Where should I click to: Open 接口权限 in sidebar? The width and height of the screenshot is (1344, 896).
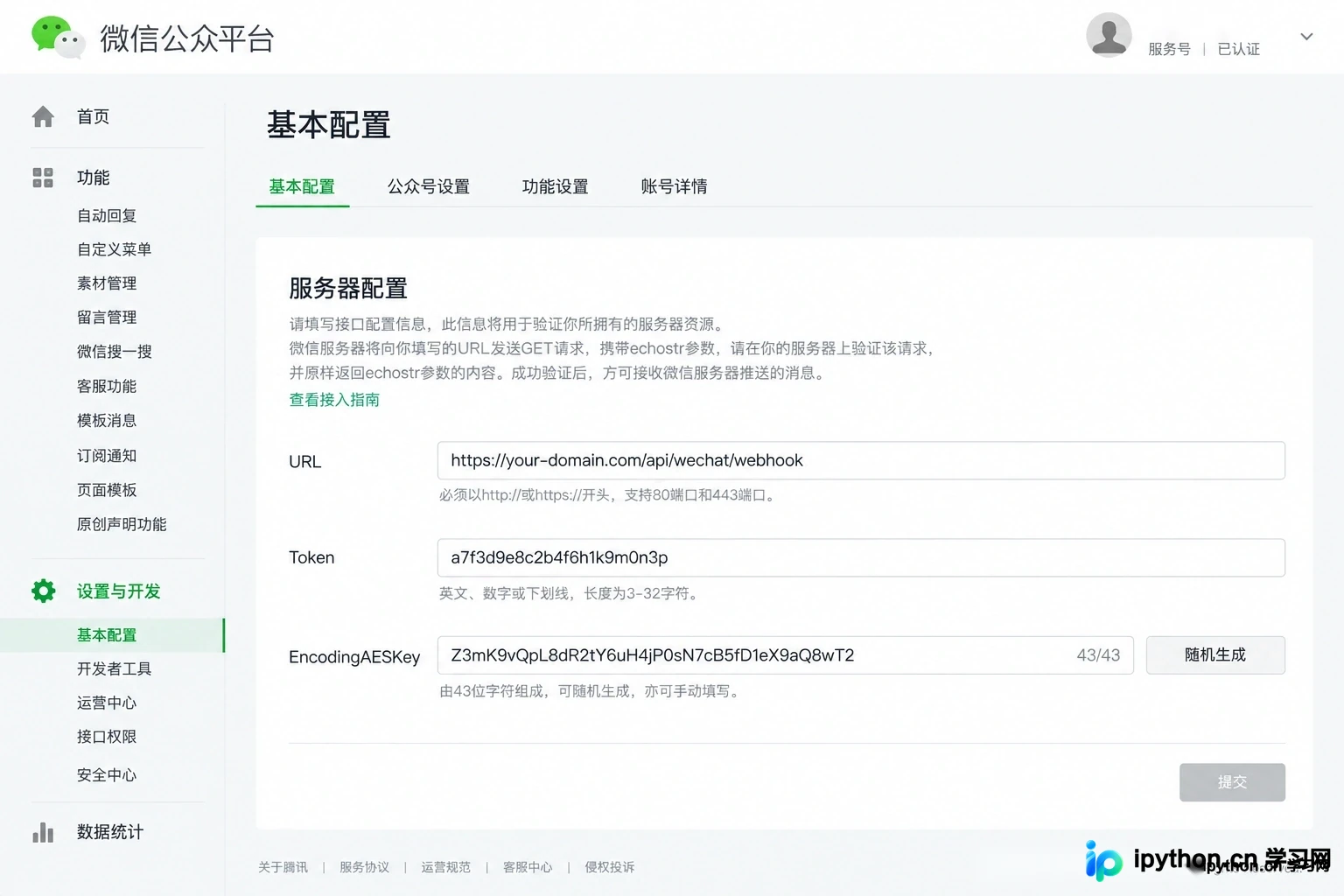point(107,737)
